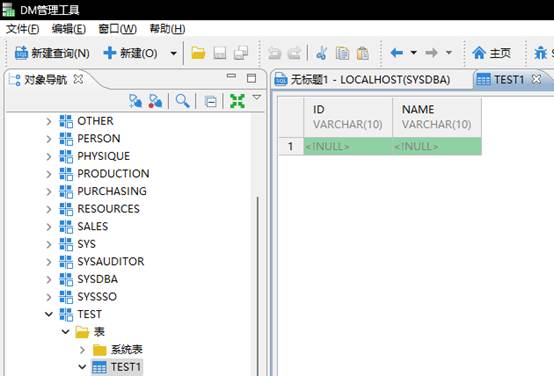Expand the SYS schema node
Image resolution: width=554 pixels, height=376 pixels.
tap(49, 244)
